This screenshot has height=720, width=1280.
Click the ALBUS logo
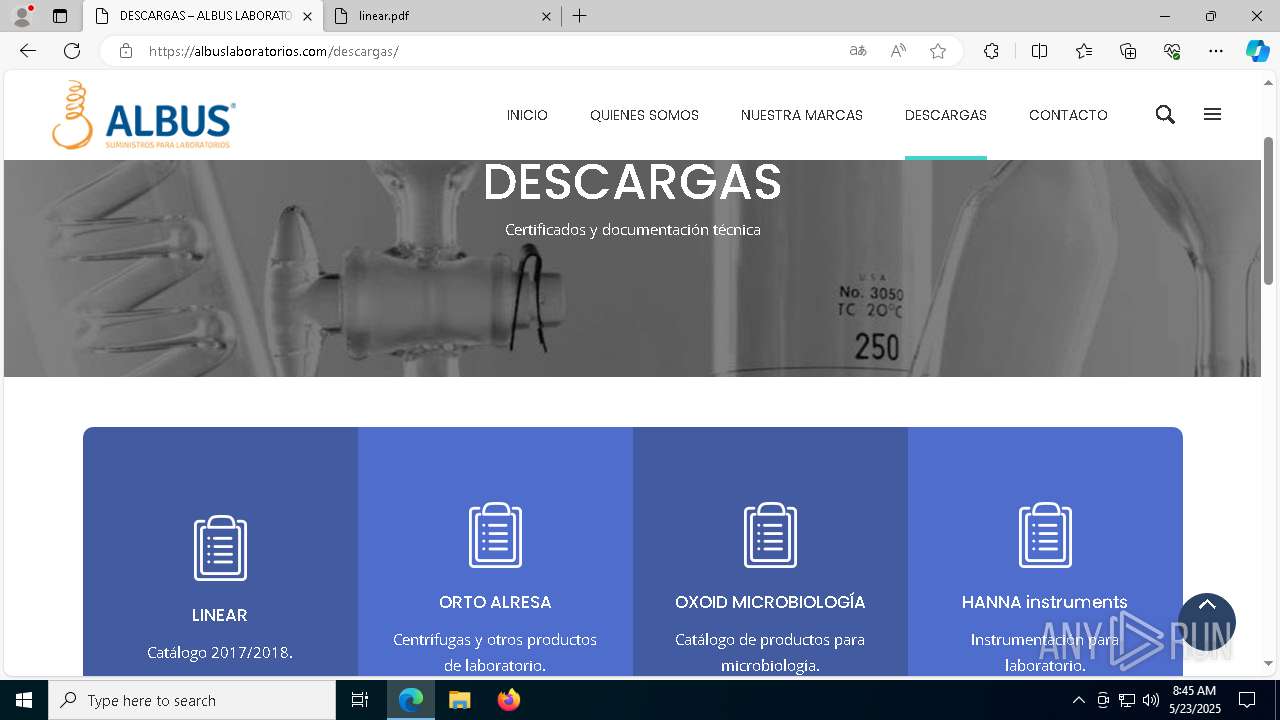pyautogui.click(x=144, y=115)
